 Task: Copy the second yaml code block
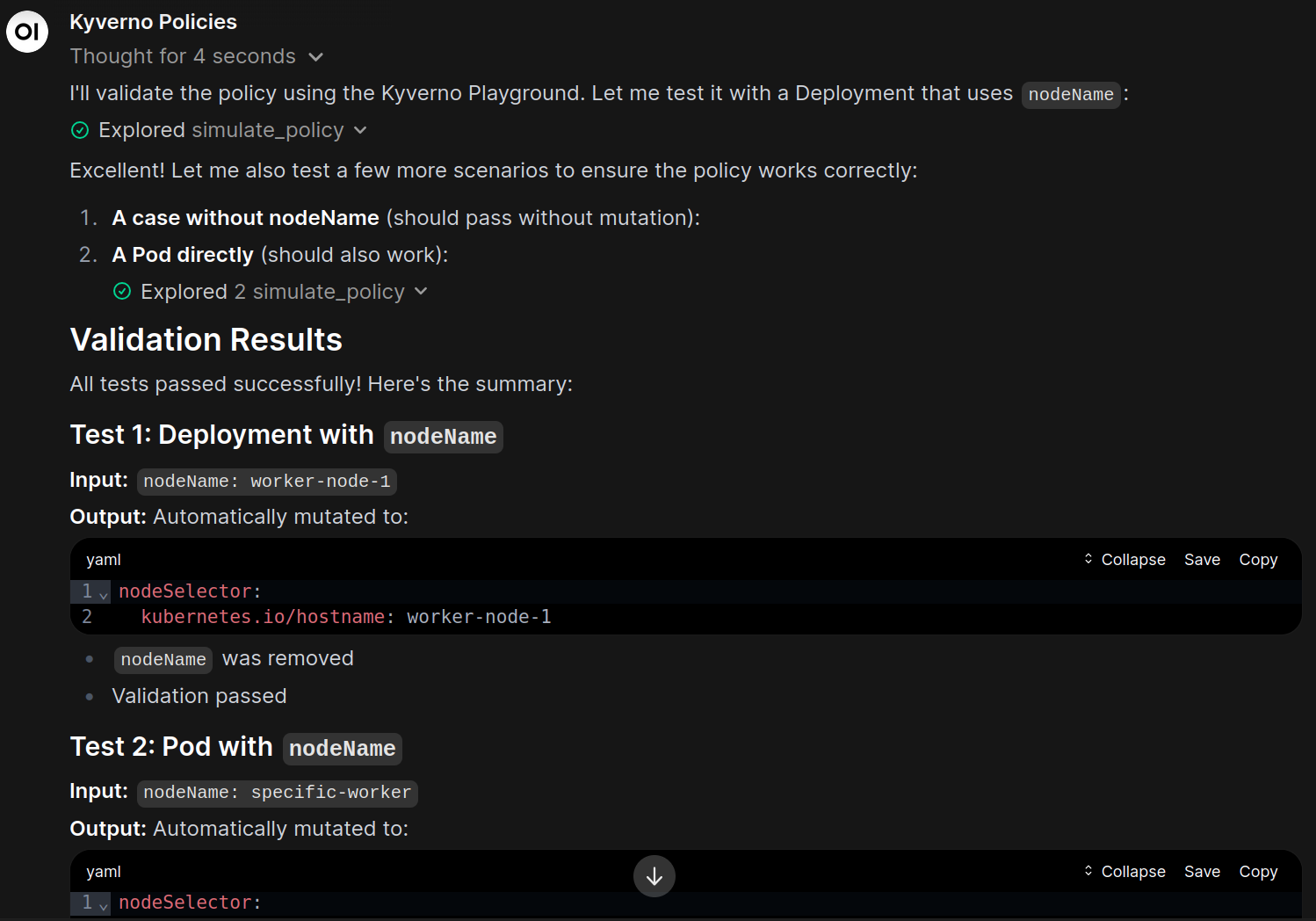pyautogui.click(x=1258, y=872)
